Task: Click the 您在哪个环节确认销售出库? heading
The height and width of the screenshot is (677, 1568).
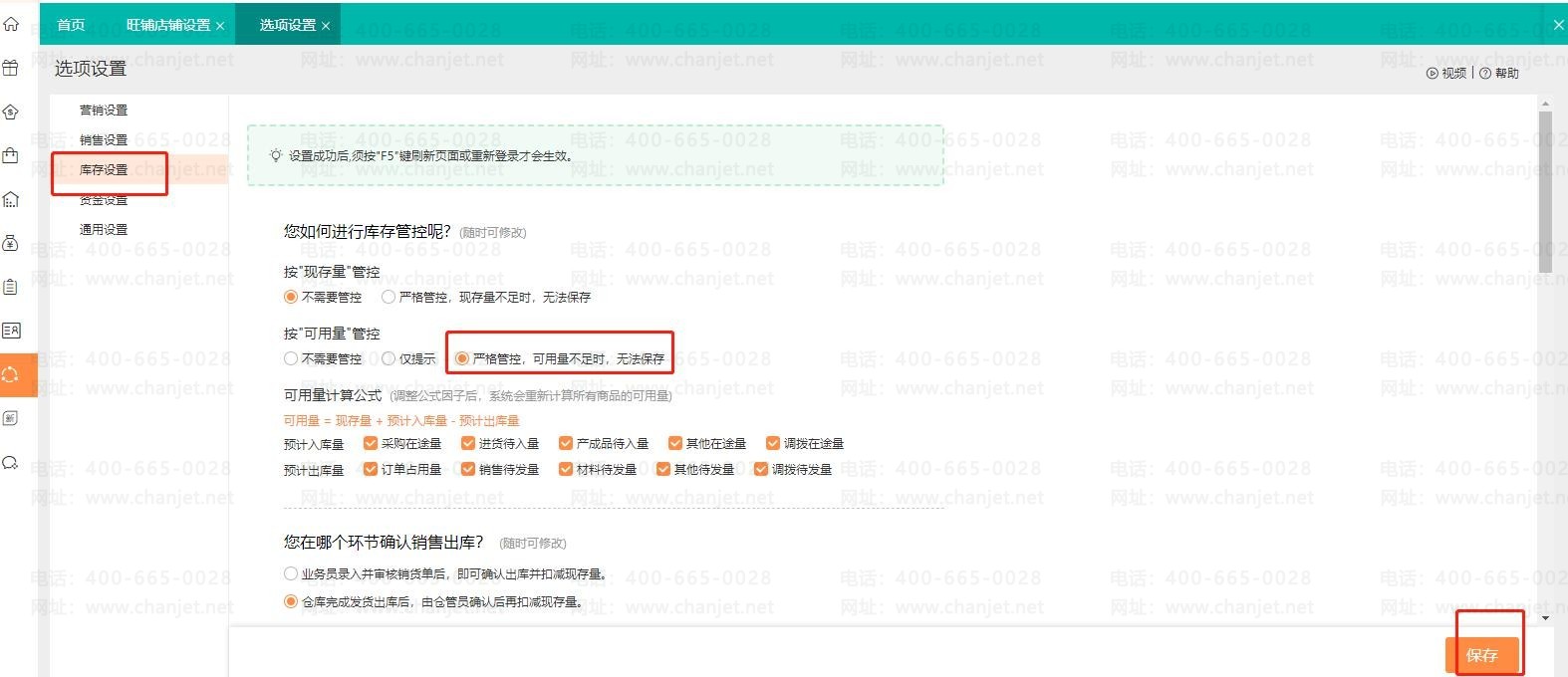Action: (384, 542)
